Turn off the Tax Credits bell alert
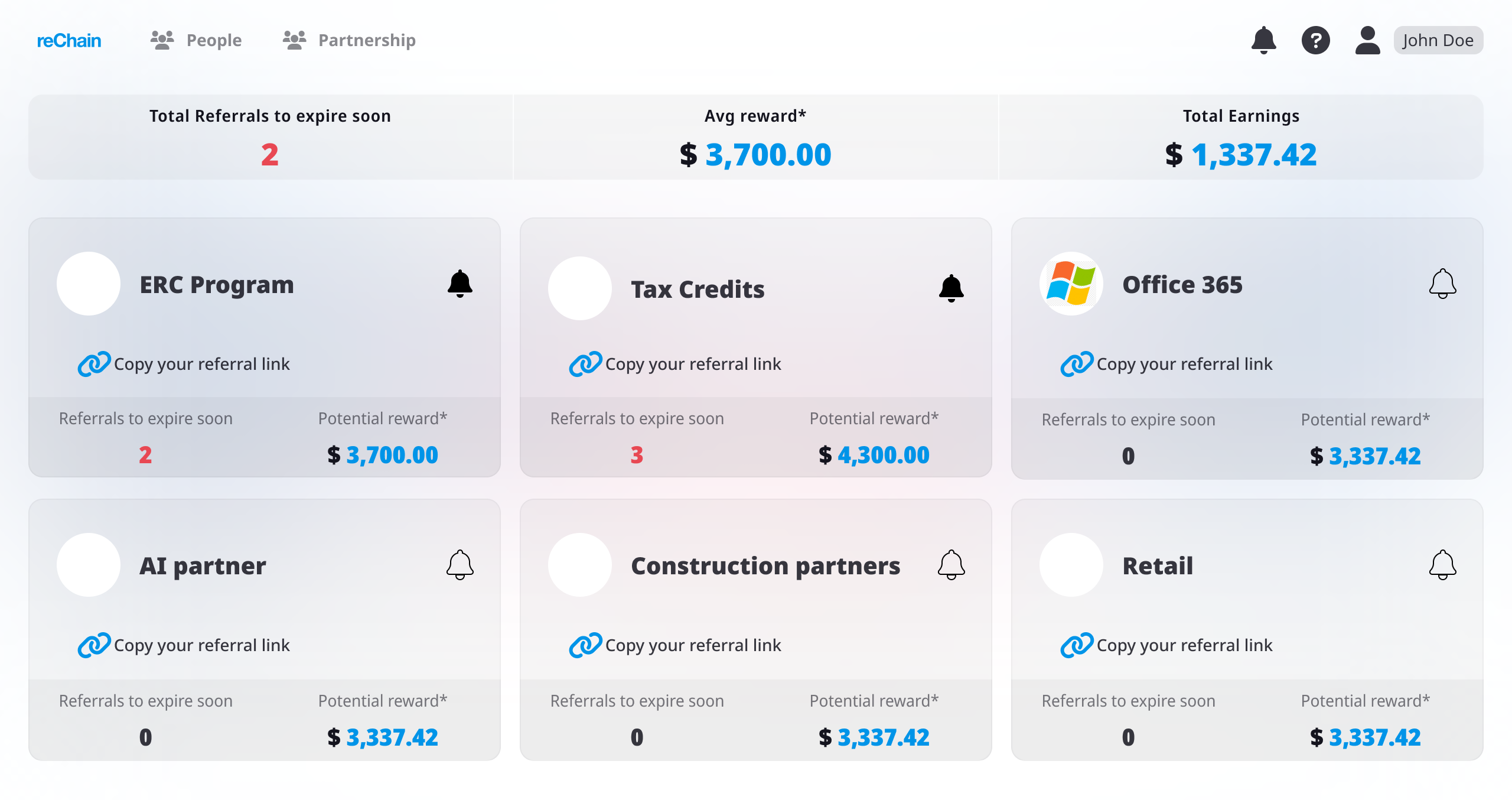1512x800 pixels. pos(951,288)
